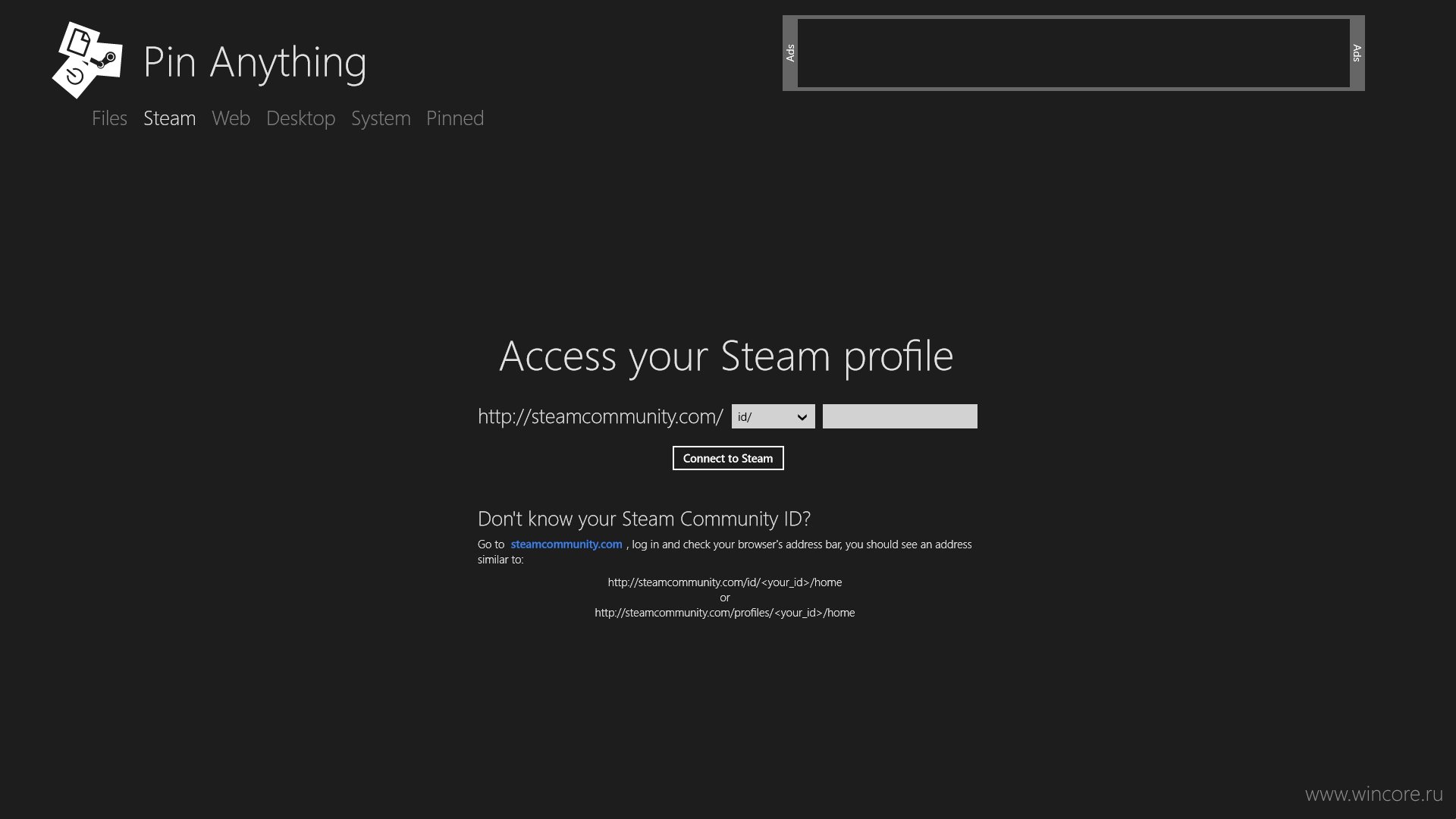This screenshot has width=1456, height=819.
Task: Focus the Steam ID input field
Action: [x=899, y=416]
